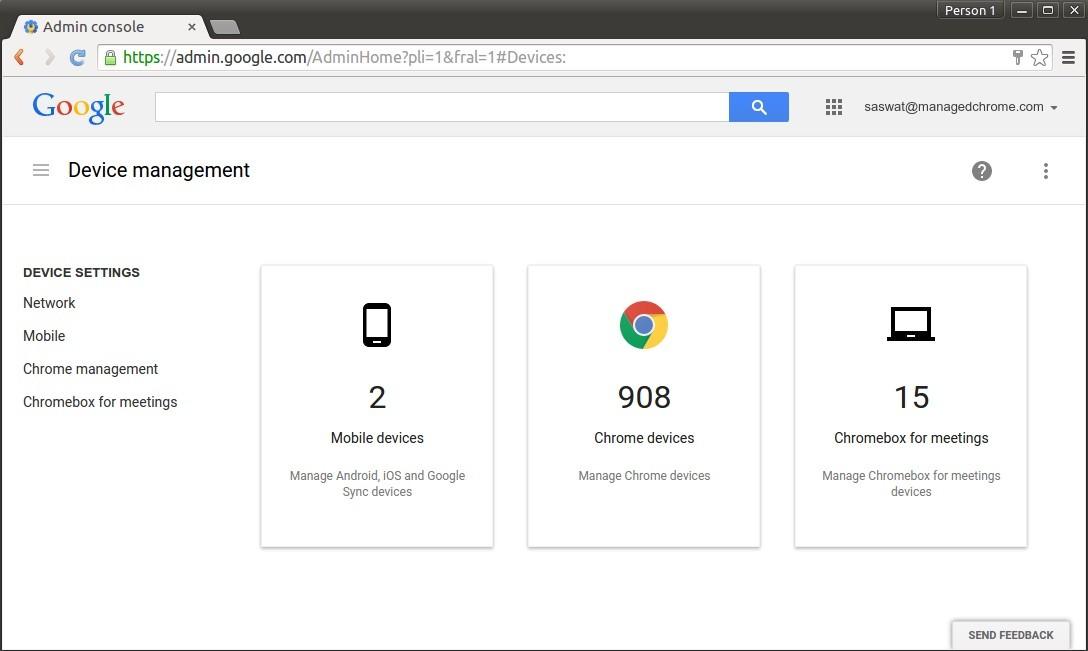This screenshot has height=651, width=1088.
Task: Select the Admin console tab
Action: (x=100, y=27)
